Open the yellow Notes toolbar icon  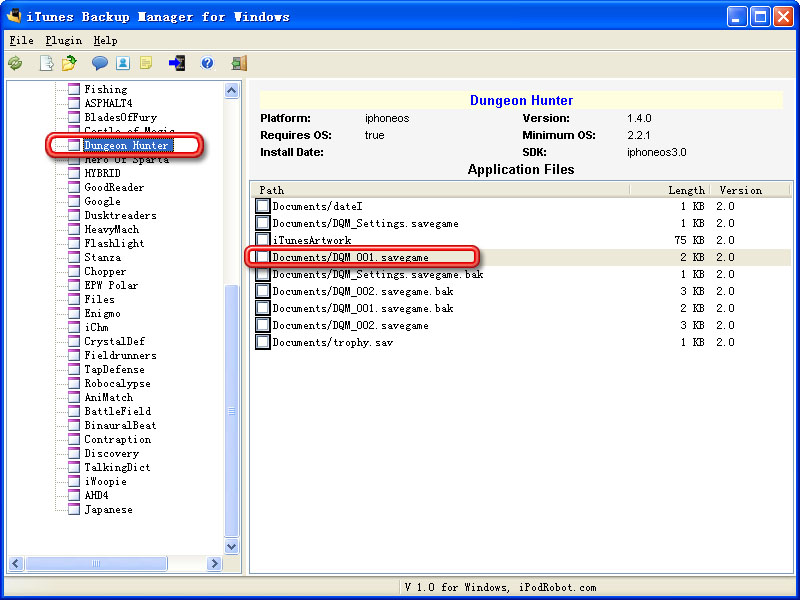click(146, 63)
